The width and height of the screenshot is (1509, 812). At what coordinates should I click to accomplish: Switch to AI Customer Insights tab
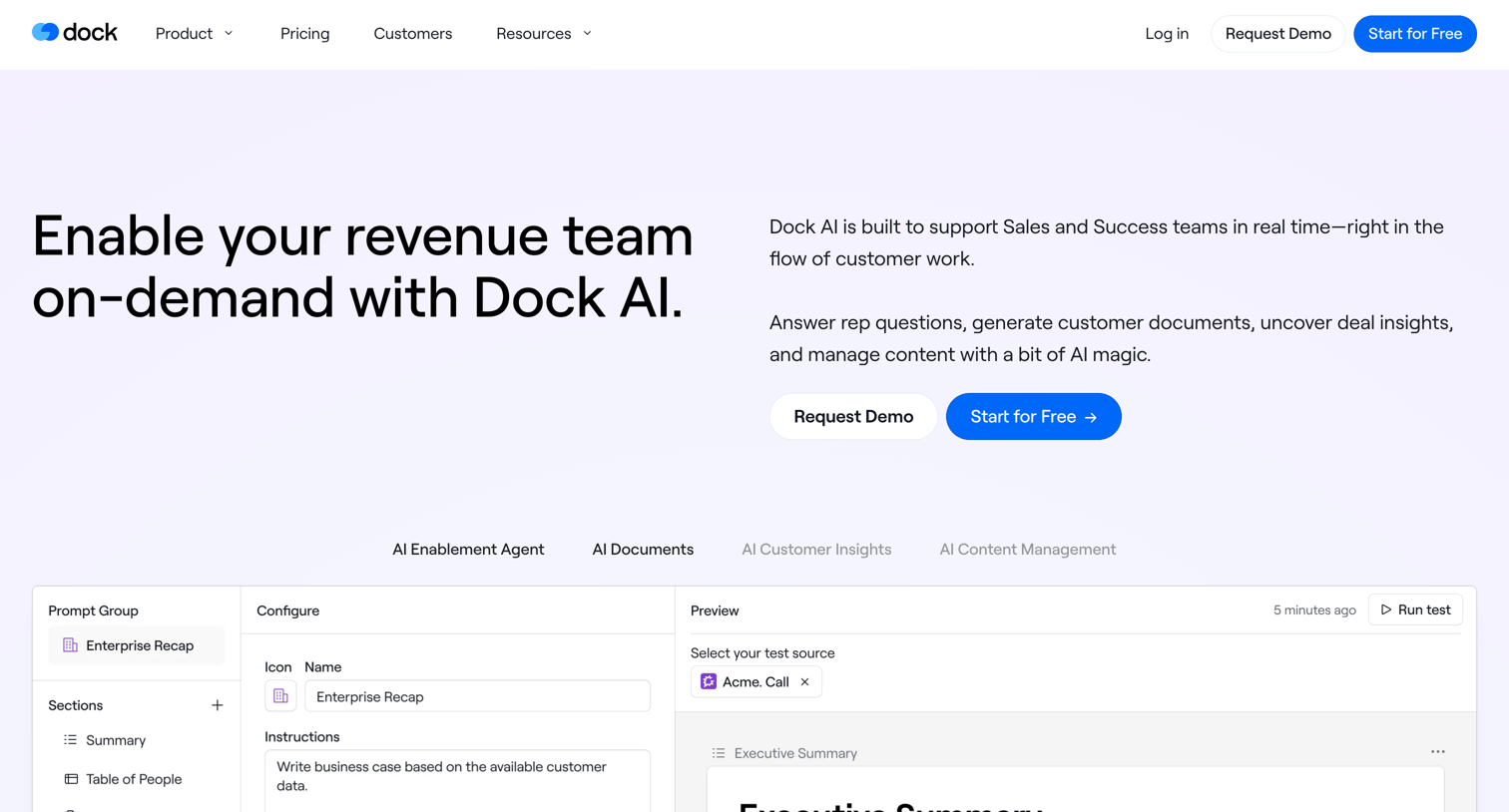tap(816, 550)
